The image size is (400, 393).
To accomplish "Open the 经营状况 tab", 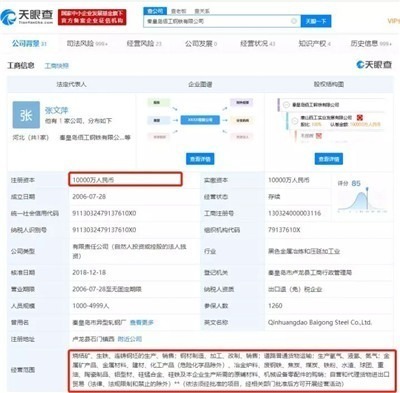I will 257,44.
